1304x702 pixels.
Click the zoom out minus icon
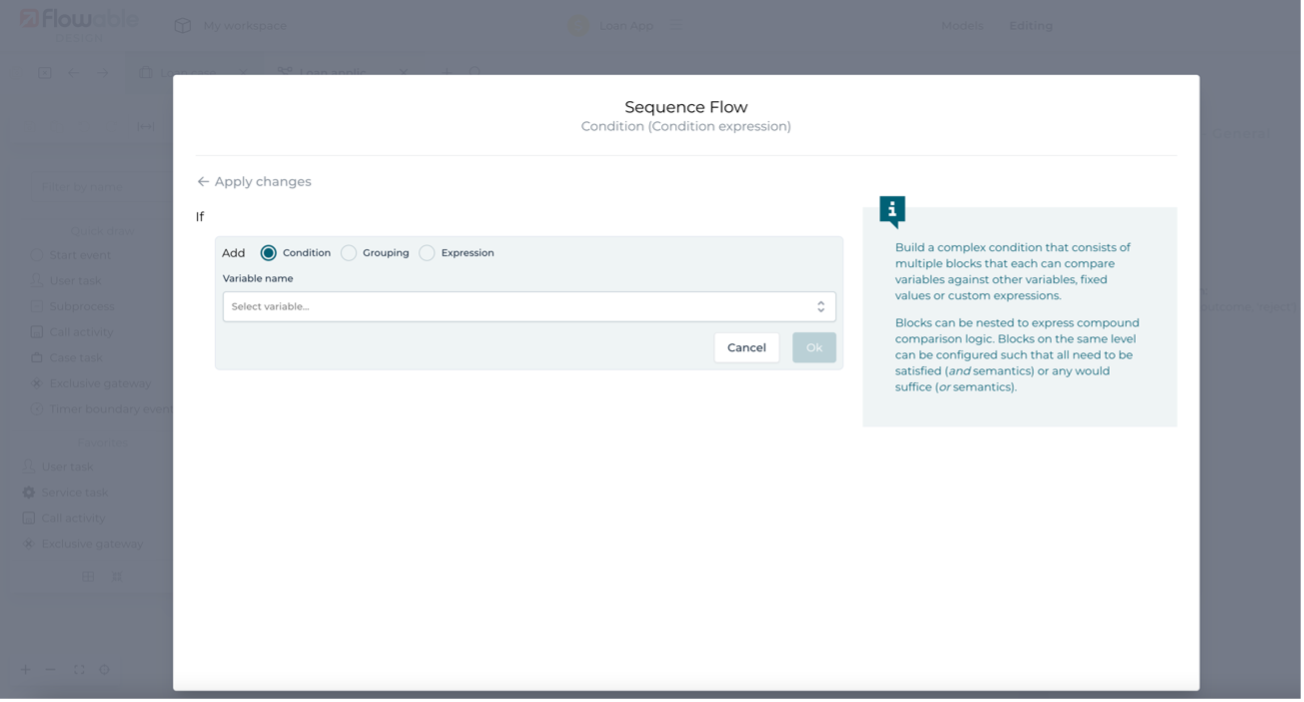pos(51,669)
